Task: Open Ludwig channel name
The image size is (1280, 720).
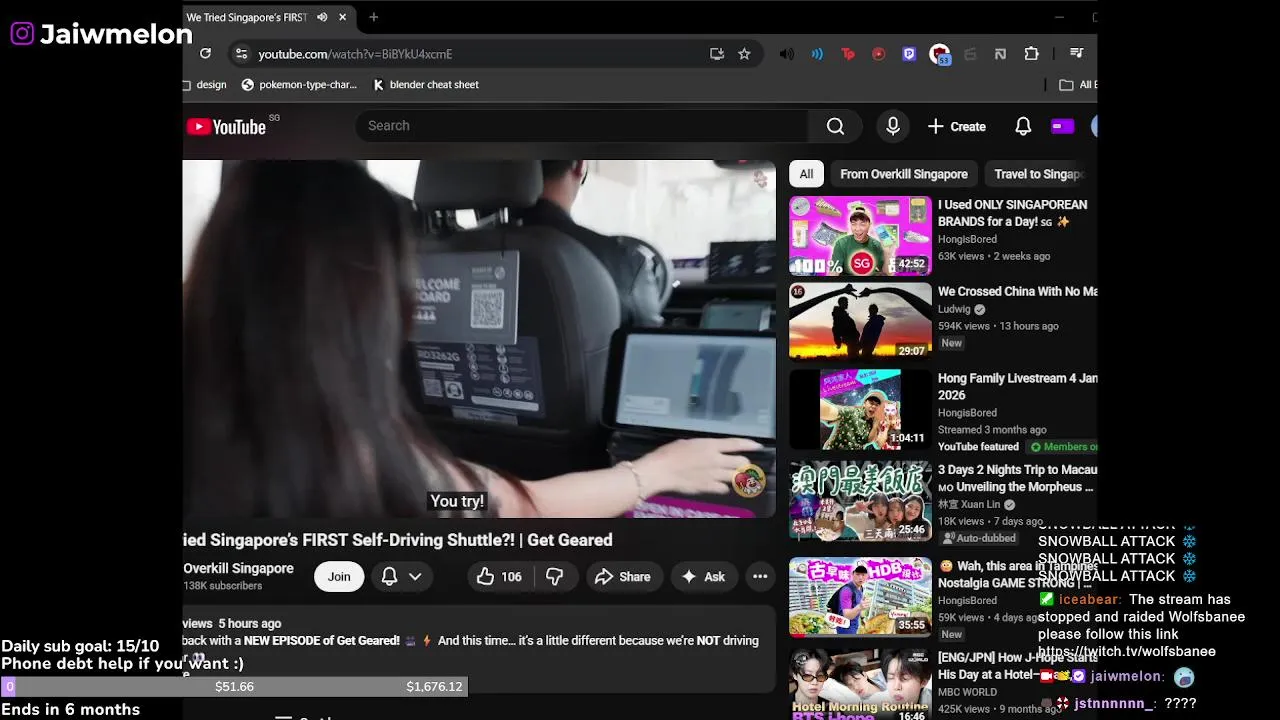Action: [x=954, y=309]
